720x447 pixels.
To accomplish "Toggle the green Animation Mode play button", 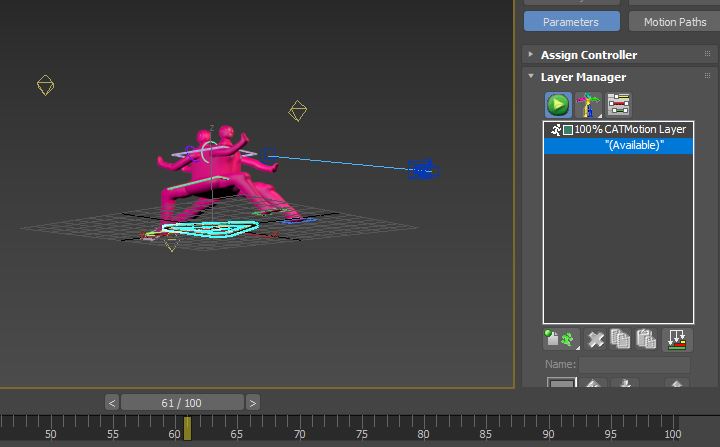I will [x=558, y=104].
